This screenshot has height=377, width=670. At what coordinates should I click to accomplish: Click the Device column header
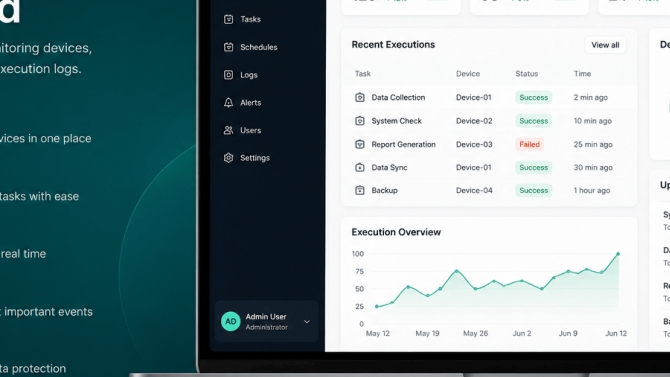[468, 74]
